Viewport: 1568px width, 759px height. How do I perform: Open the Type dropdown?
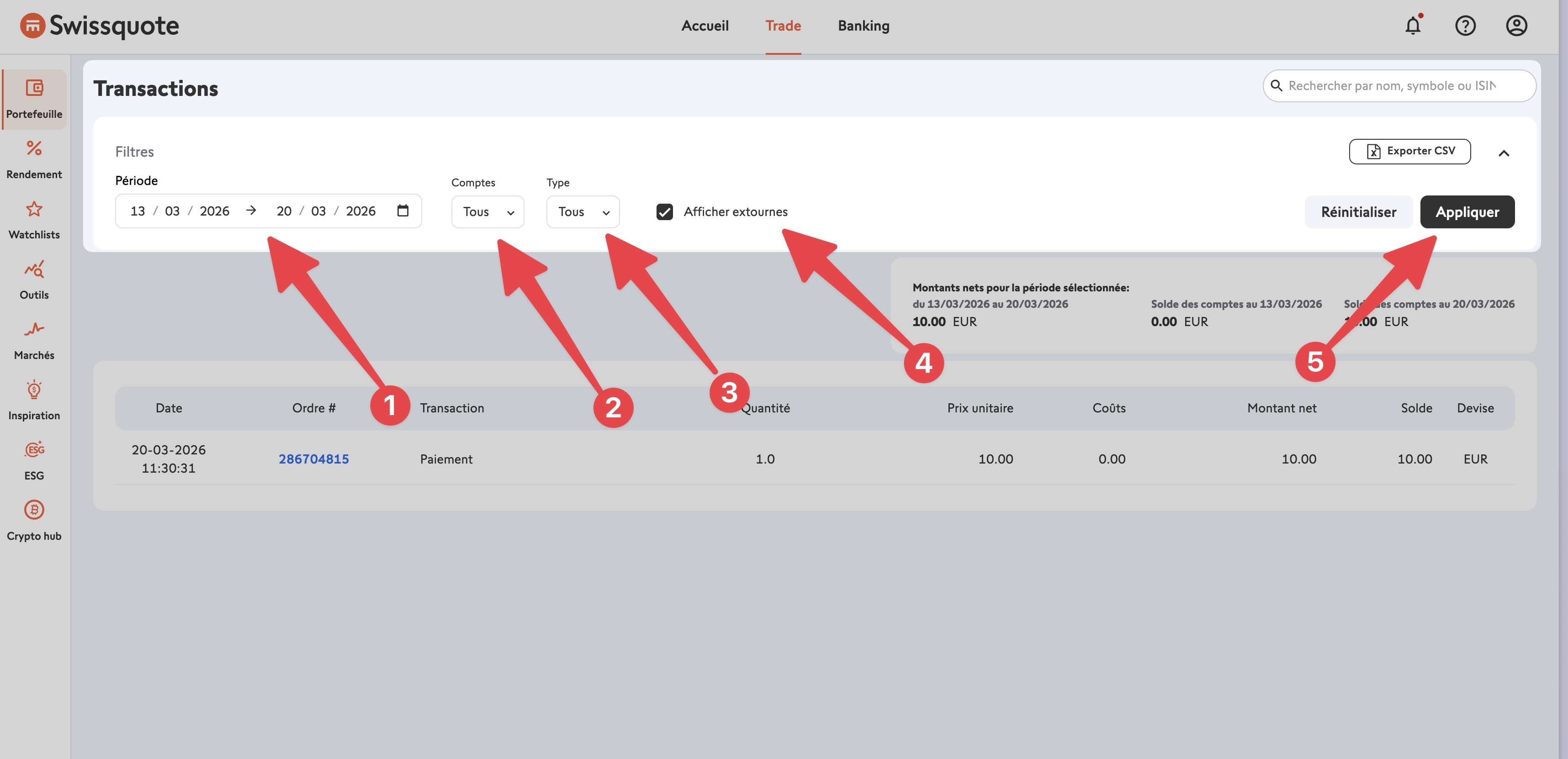(x=583, y=212)
